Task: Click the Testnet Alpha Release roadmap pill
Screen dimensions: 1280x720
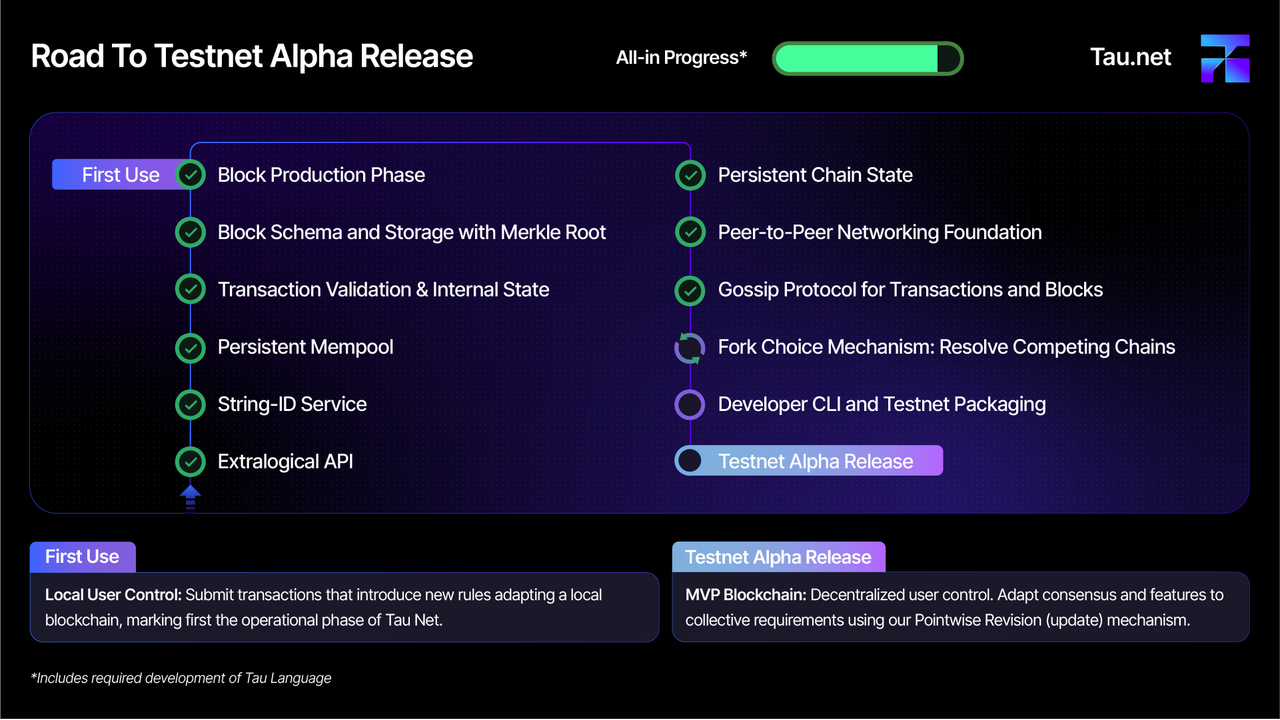Action: point(809,461)
